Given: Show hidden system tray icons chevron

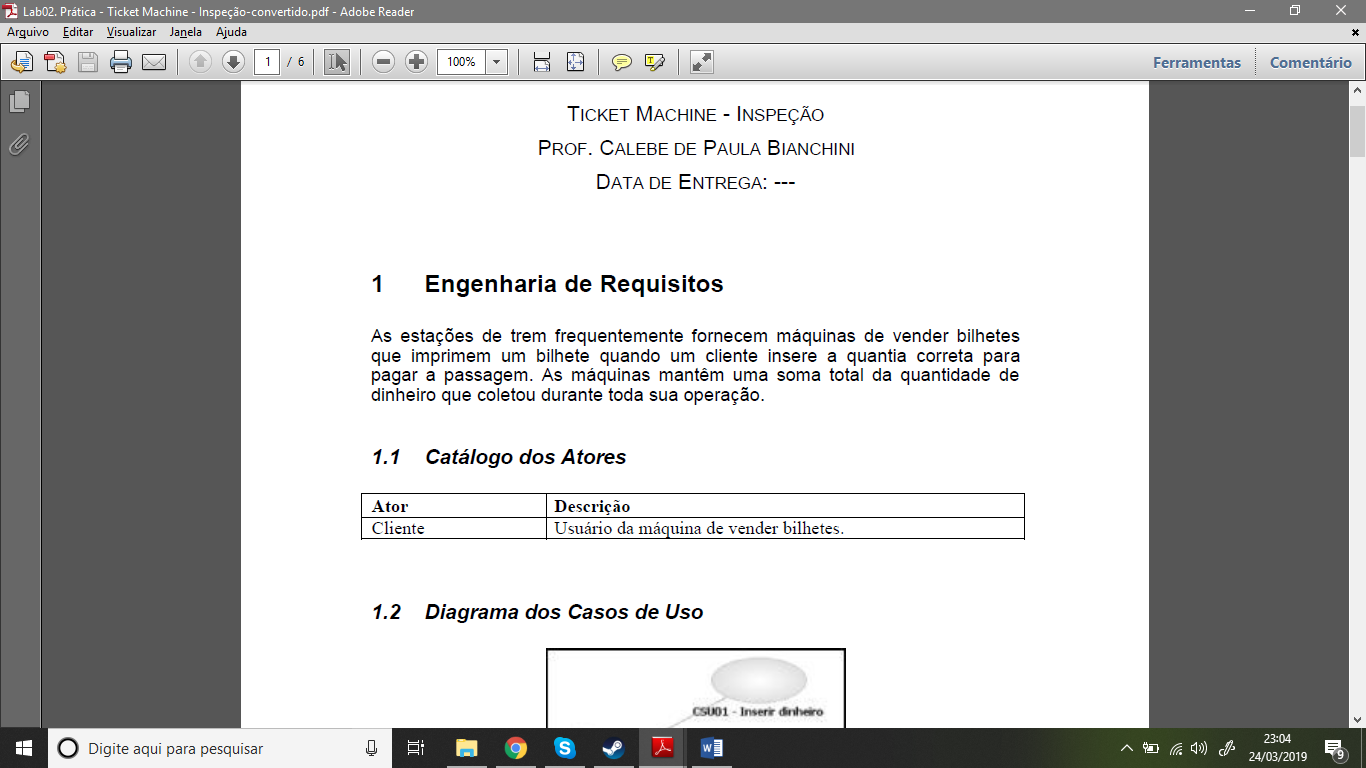Looking at the screenshot, I should (x=1126, y=748).
